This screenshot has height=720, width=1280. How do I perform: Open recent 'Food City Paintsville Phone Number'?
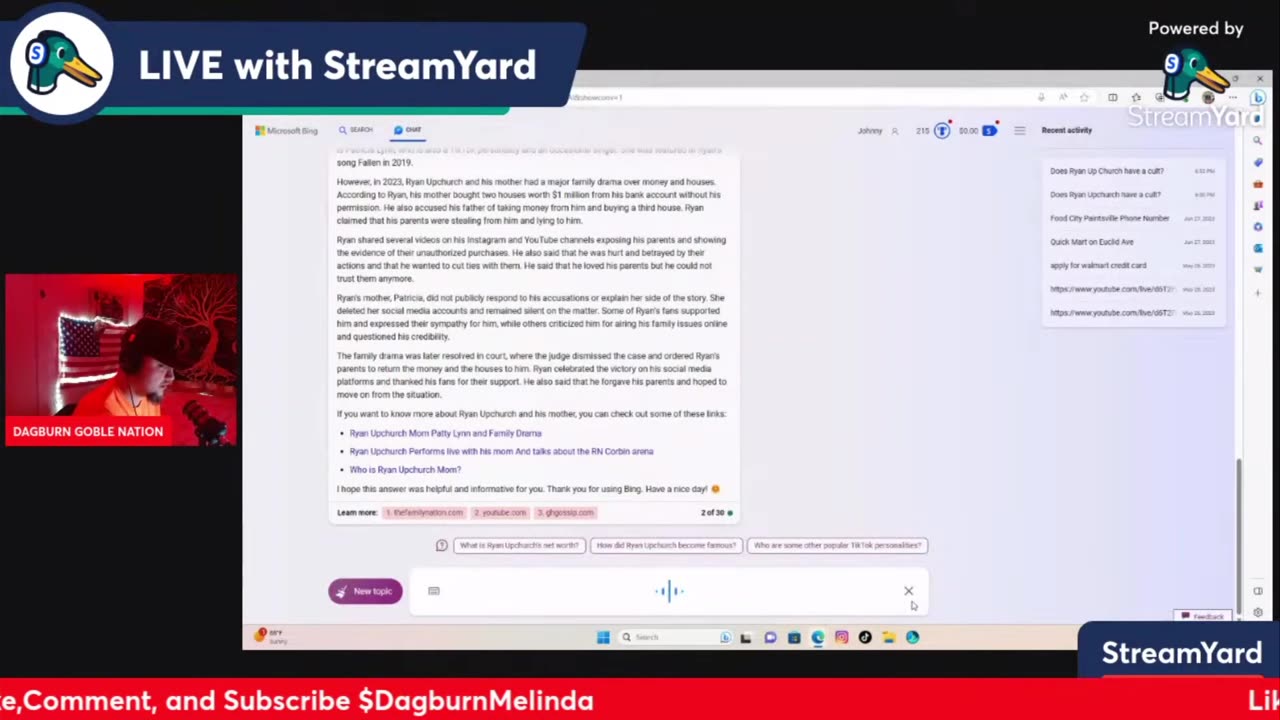(x=1132, y=218)
